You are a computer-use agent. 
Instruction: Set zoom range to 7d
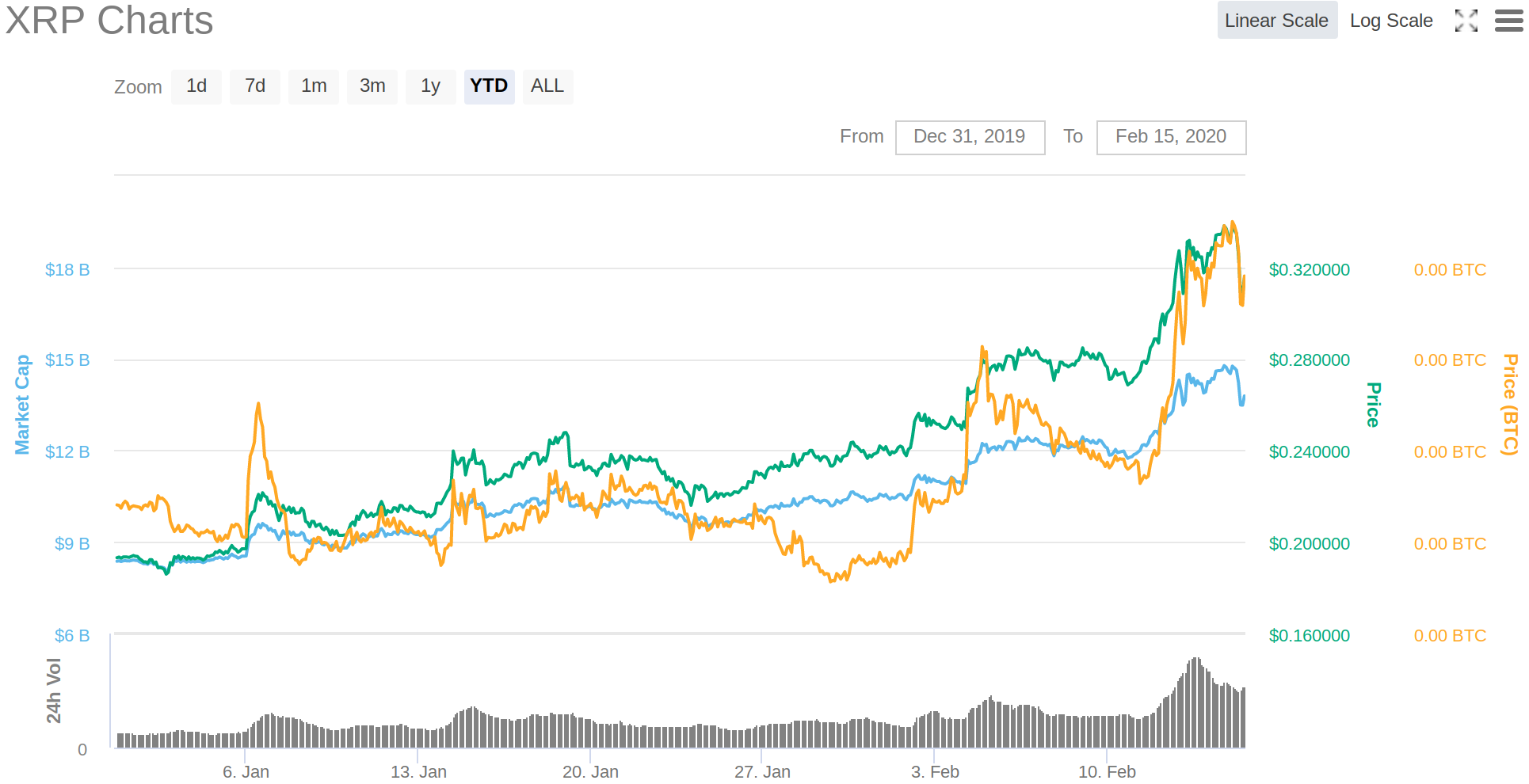[255, 86]
